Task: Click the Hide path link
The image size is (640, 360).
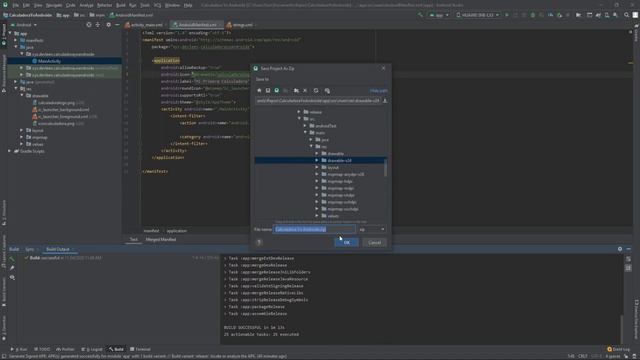Action: [x=378, y=91]
